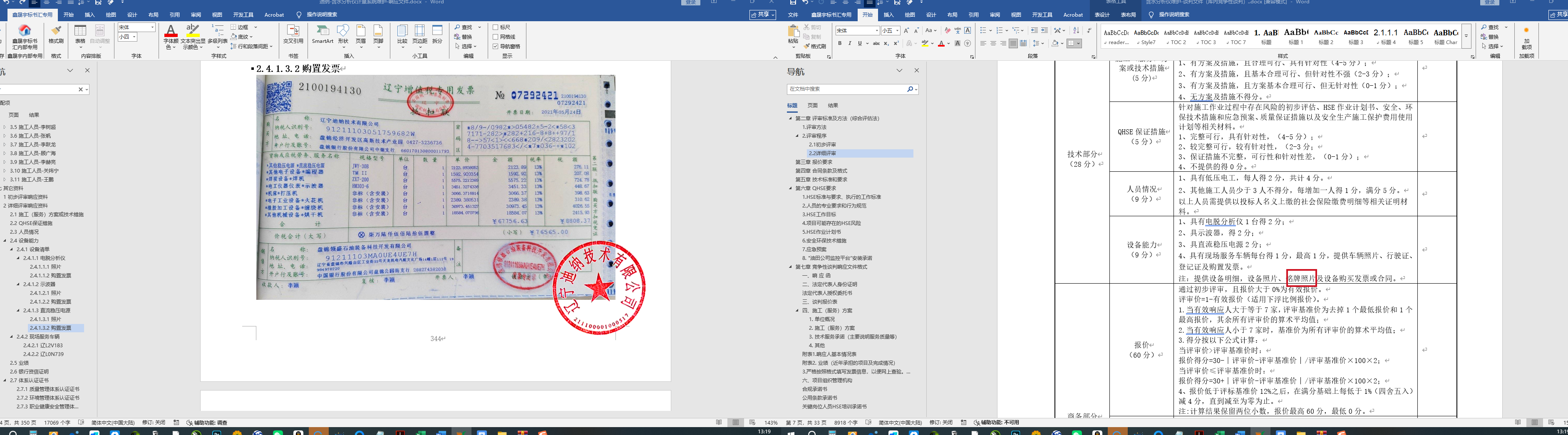This screenshot has height=435, width=1568.
Task: Switch right navigation pane to 页面 tab
Action: (x=813, y=105)
